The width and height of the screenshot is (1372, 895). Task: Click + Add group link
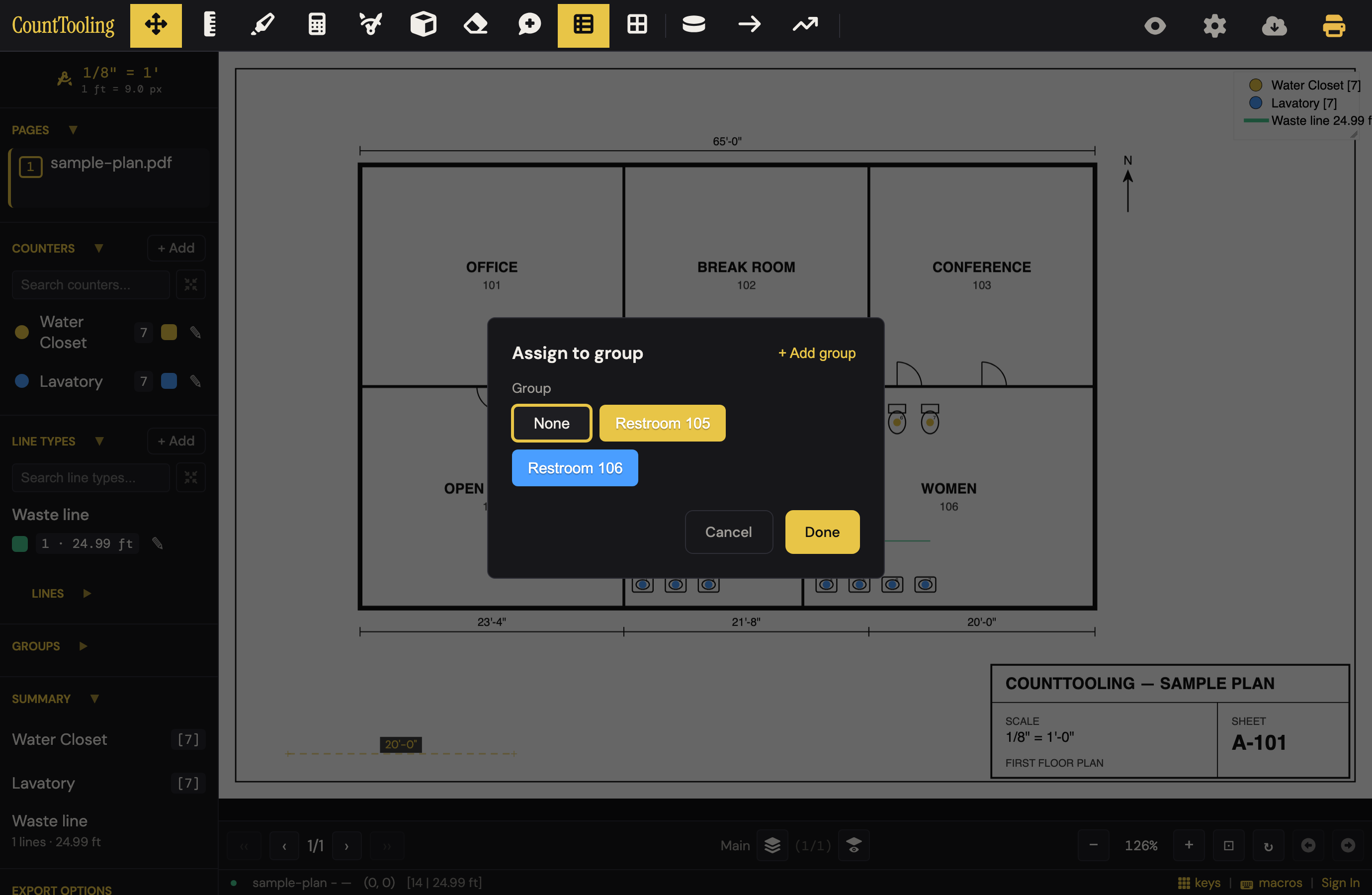(817, 353)
